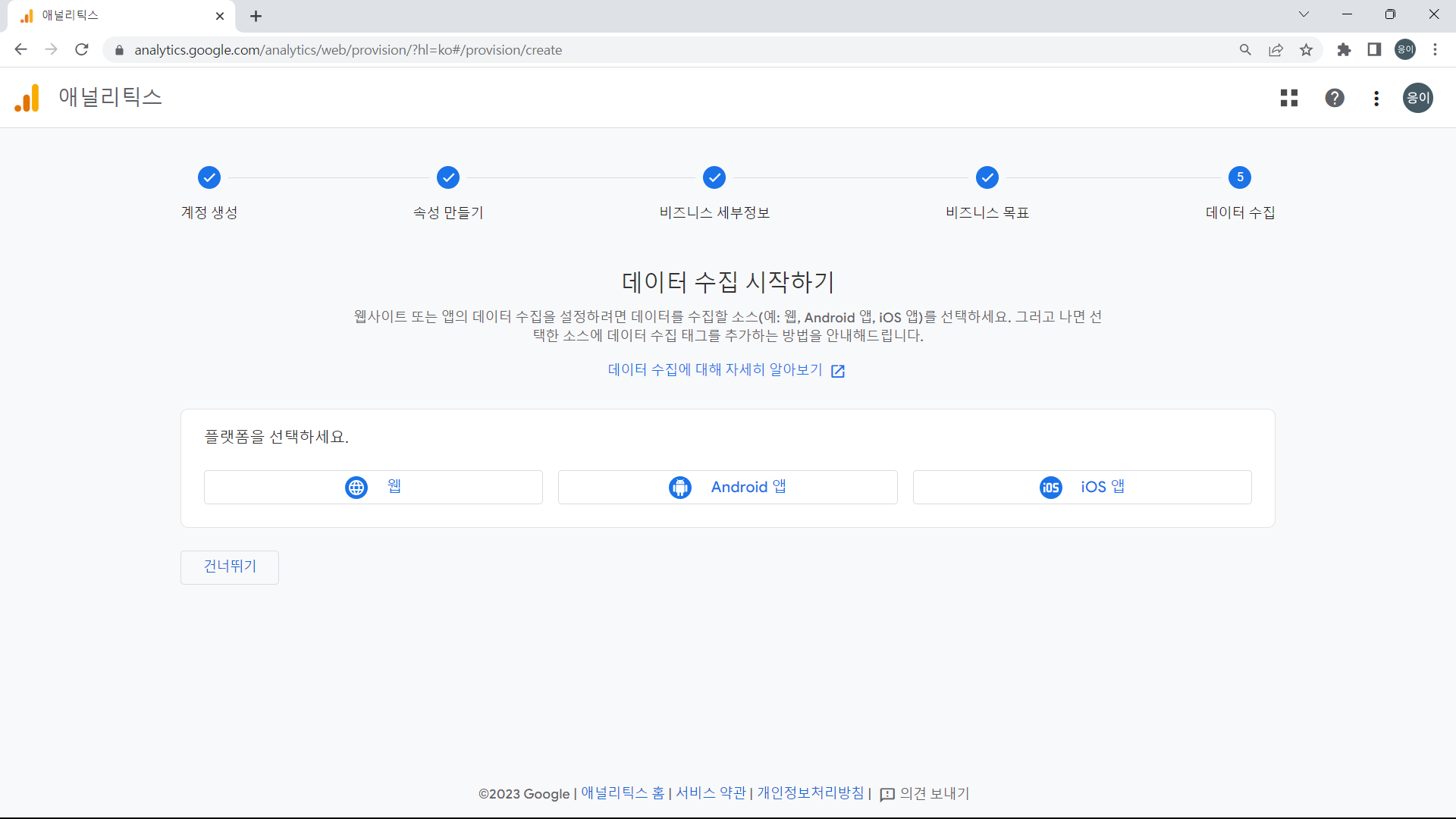
Task: Open the Analytics three-dot options menu
Action: [1376, 98]
